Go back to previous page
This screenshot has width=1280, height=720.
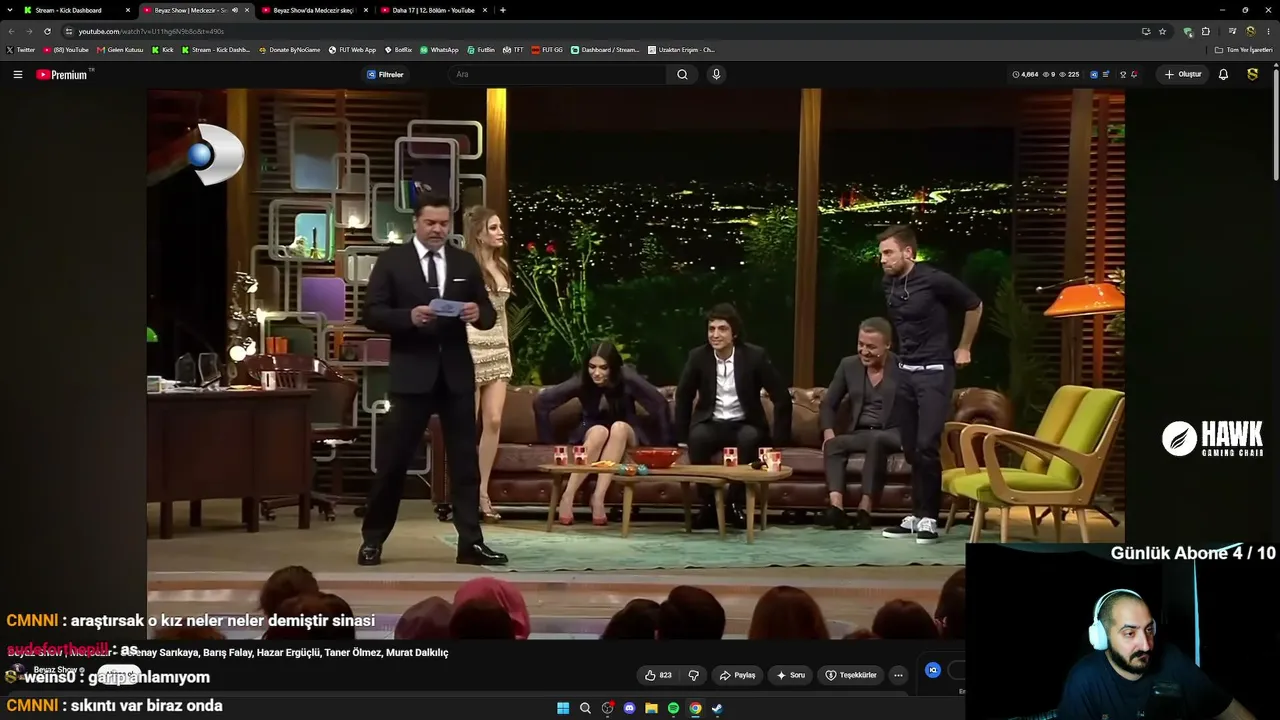click(12, 31)
